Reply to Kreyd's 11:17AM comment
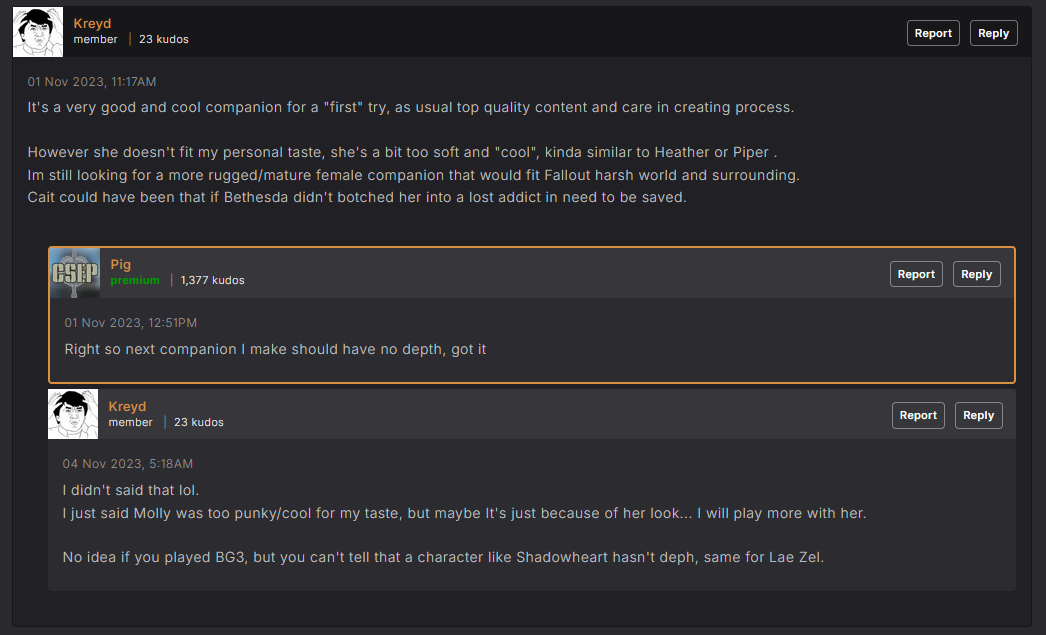Image resolution: width=1046 pixels, height=635 pixels. tap(993, 33)
